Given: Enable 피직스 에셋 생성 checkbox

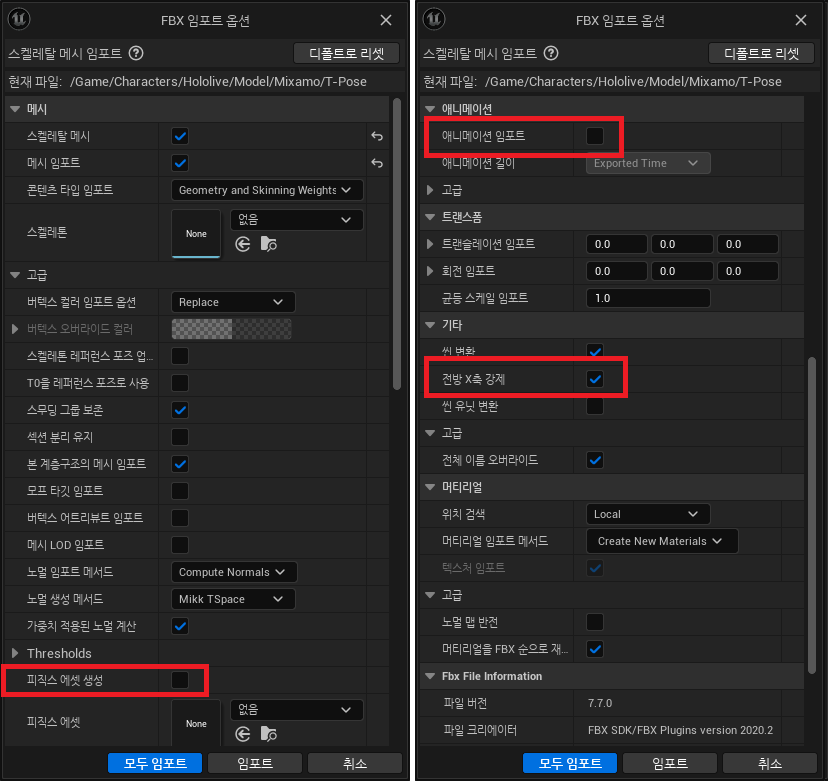Looking at the screenshot, I should [180, 680].
